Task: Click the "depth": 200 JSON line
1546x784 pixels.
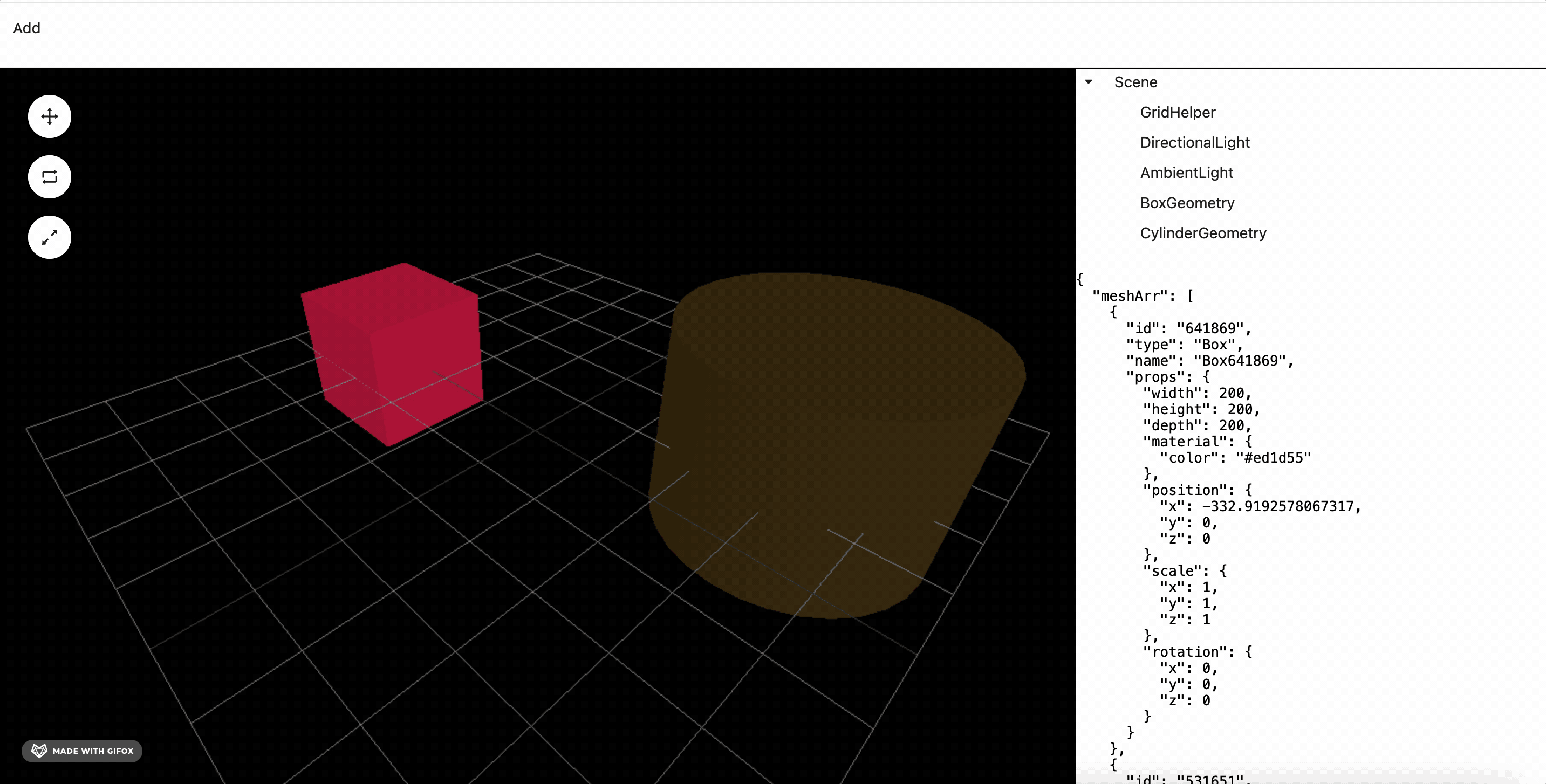Action: coord(1196,425)
